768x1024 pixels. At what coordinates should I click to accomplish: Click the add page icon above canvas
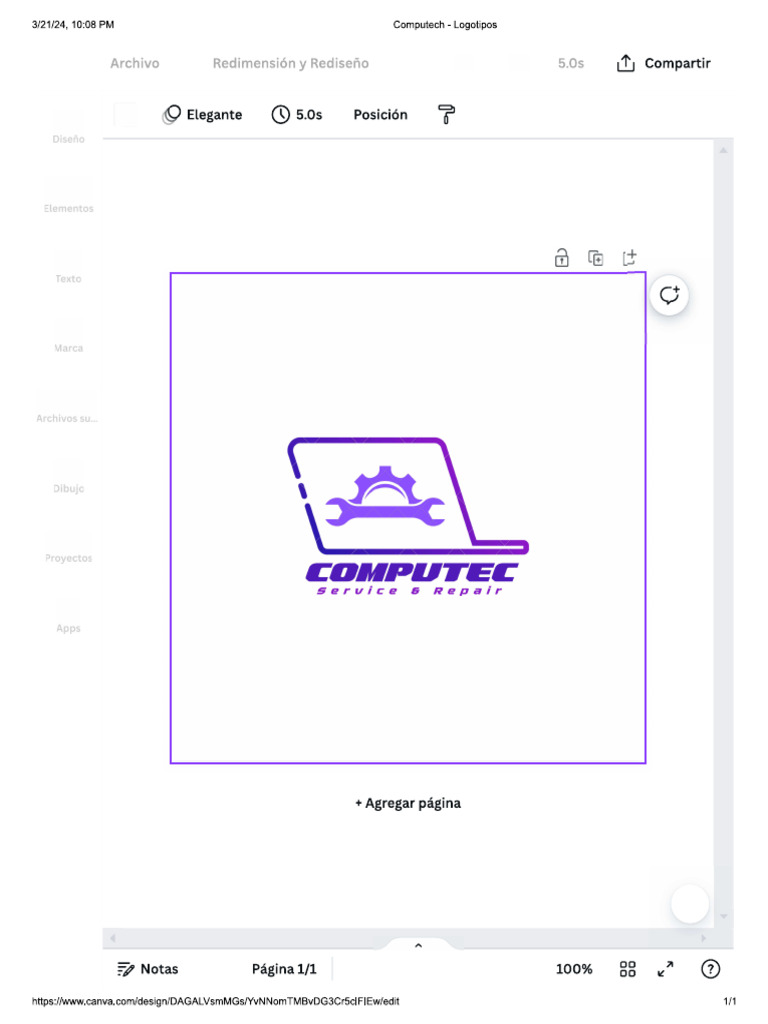[x=630, y=257]
